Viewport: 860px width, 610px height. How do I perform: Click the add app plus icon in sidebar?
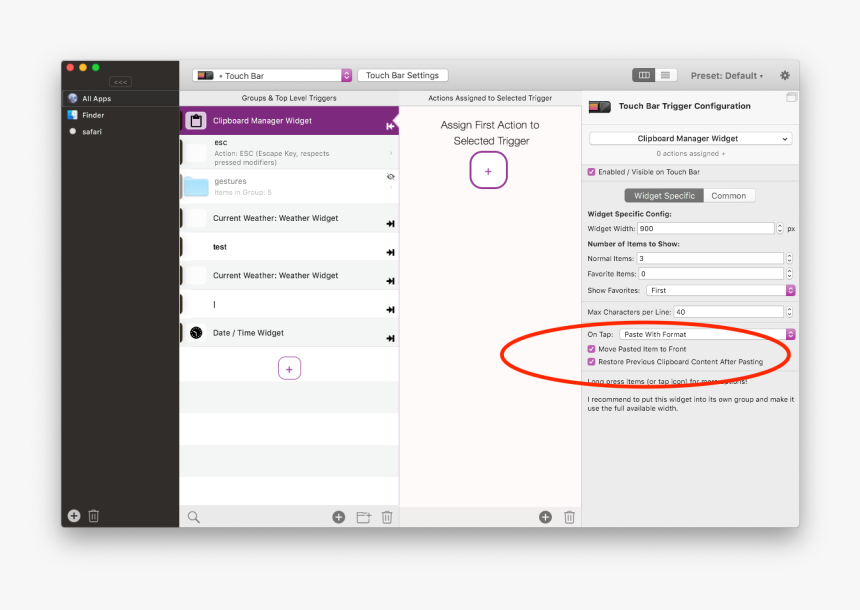click(x=74, y=516)
